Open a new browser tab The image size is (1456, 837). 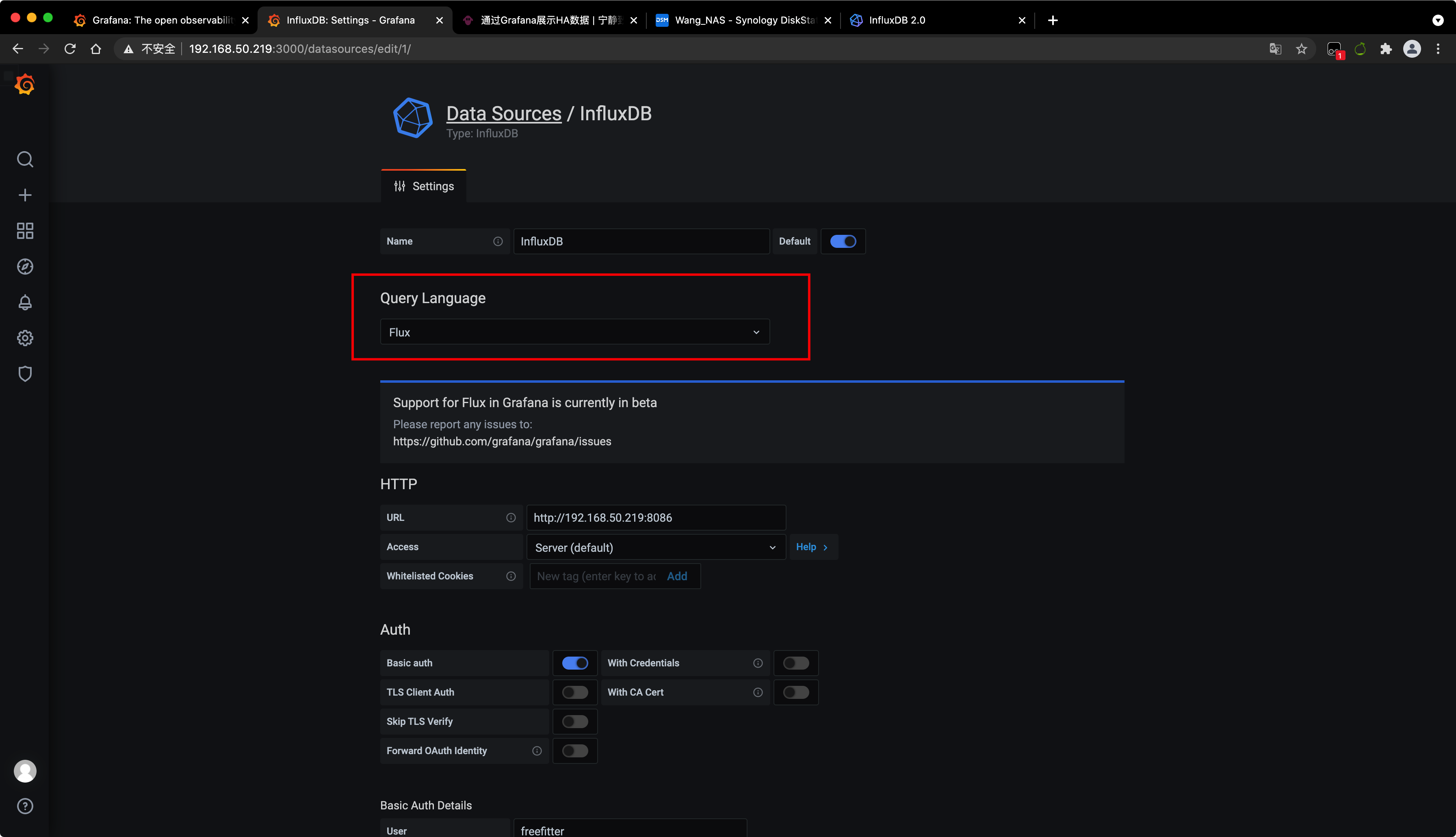point(1053,20)
